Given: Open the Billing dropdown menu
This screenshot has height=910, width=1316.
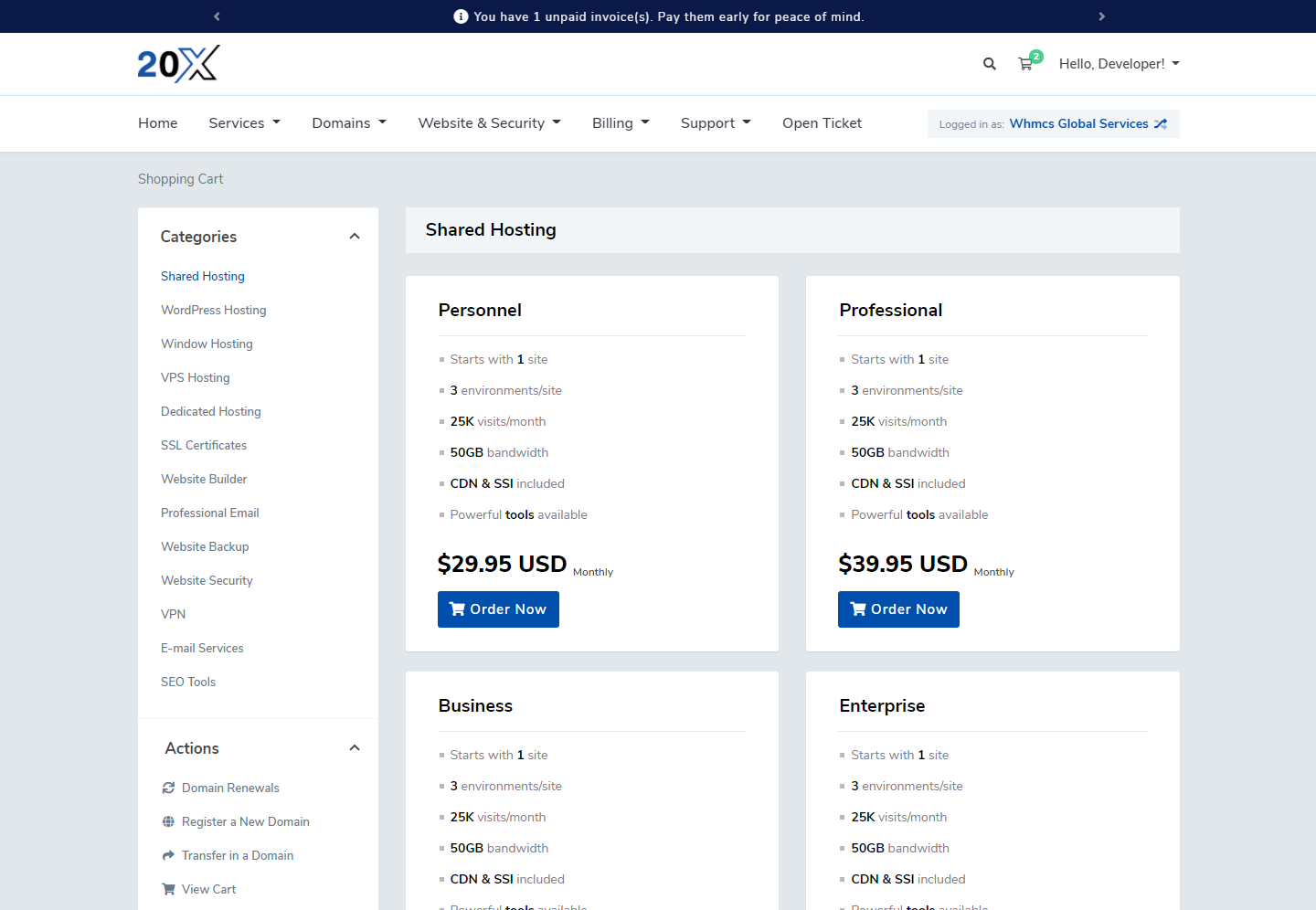Looking at the screenshot, I should 620,123.
